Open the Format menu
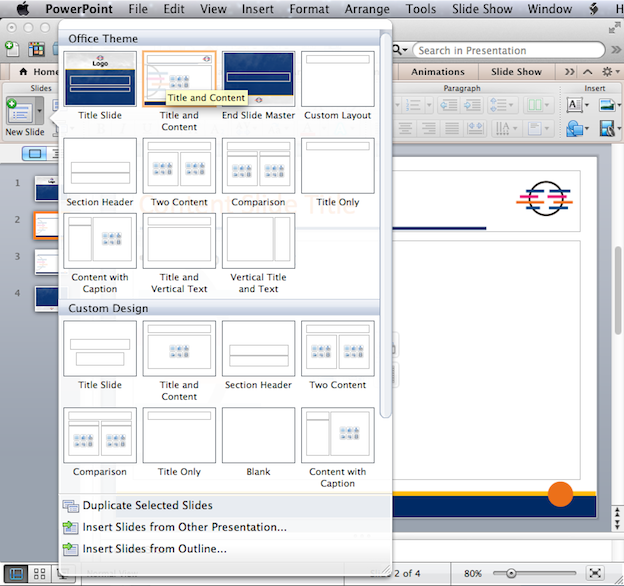Screen dimensions: 624x586 (x=309, y=9)
